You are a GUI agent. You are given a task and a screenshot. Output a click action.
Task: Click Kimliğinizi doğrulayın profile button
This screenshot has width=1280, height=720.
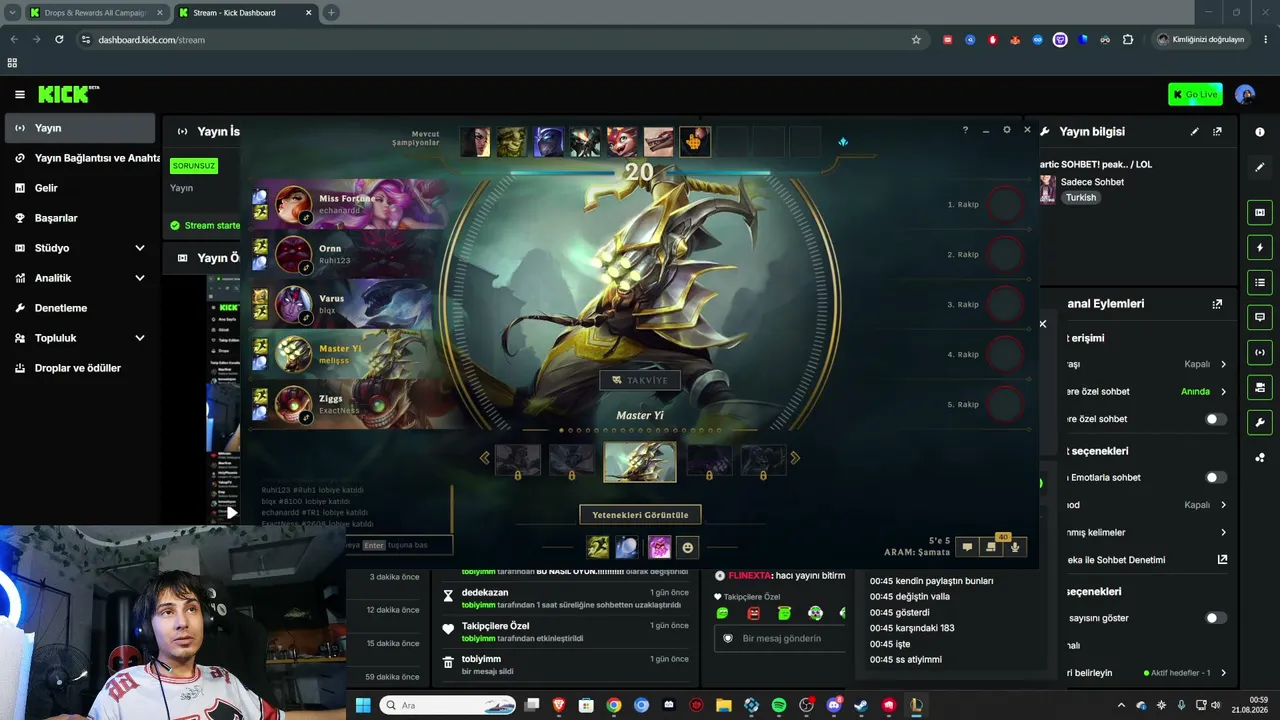(1201, 40)
